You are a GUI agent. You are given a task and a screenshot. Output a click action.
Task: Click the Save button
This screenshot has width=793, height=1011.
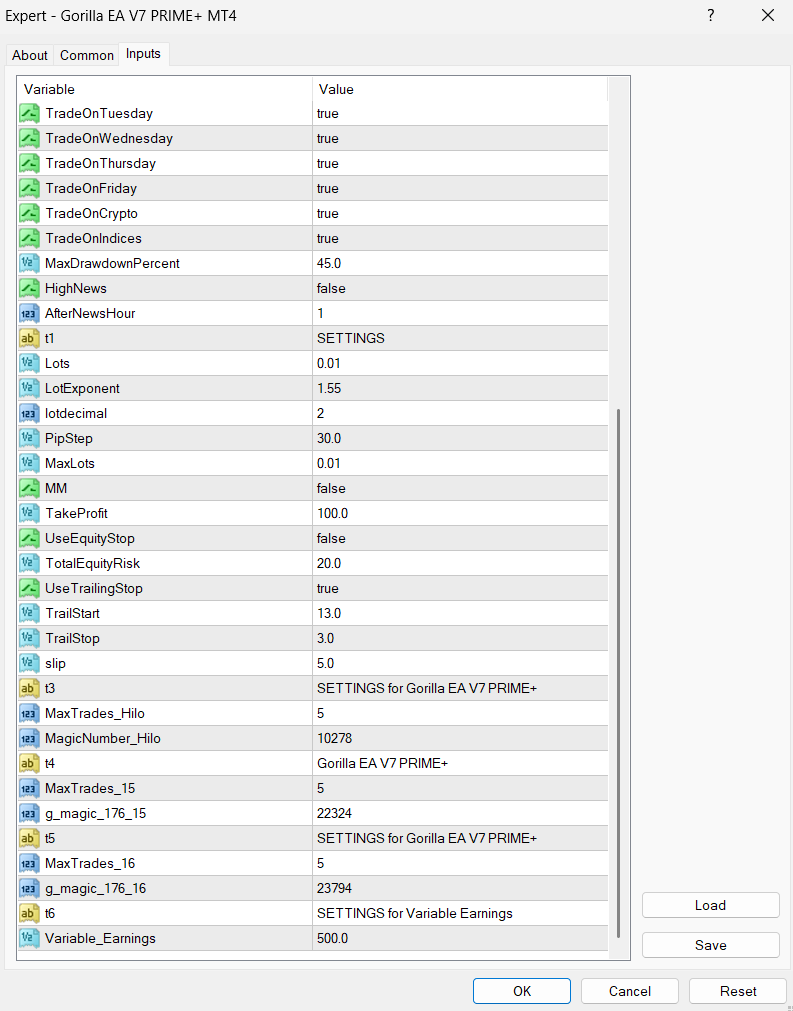coord(710,945)
